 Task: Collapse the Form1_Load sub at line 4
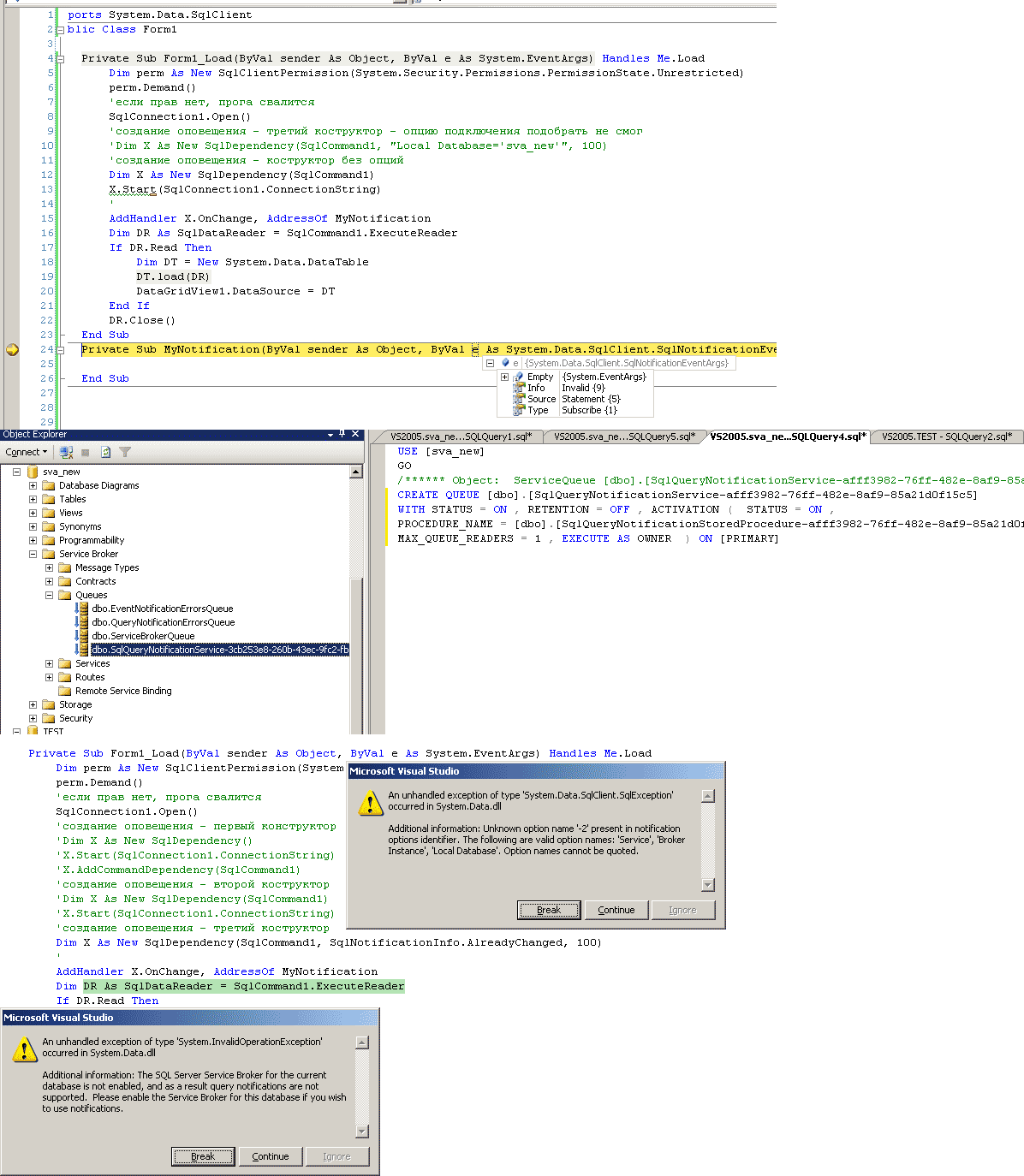61,59
